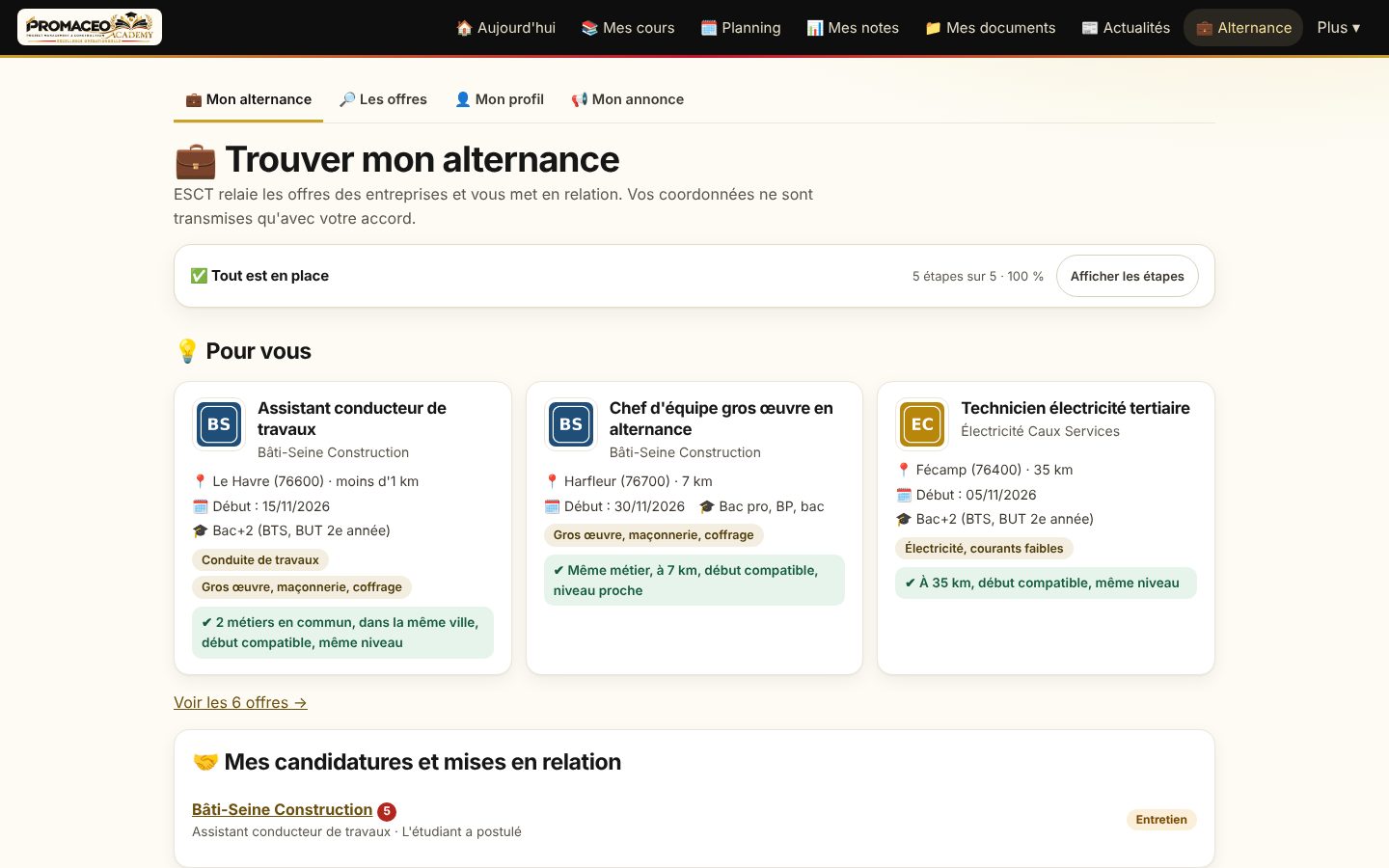
Task: Click the '2 métiers en commun' match note
Action: tap(342, 633)
